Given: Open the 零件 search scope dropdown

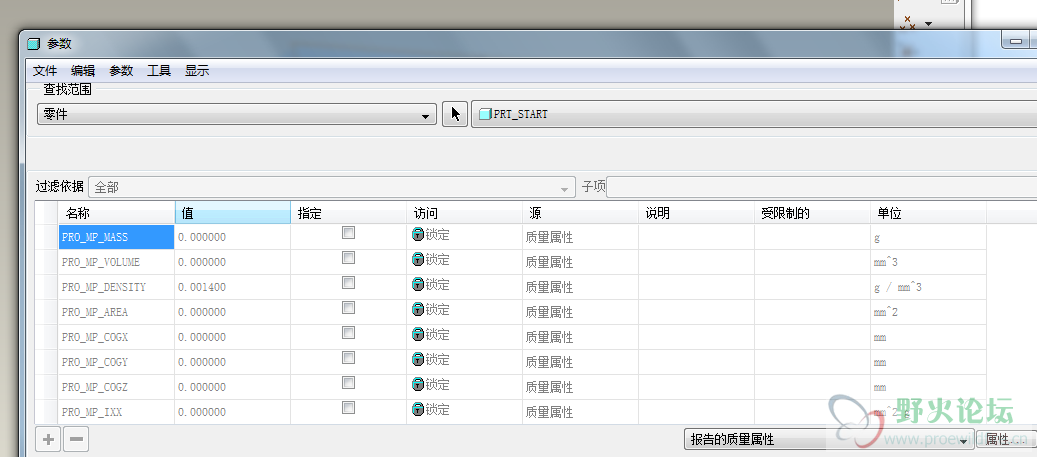Looking at the screenshot, I should tap(237, 114).
